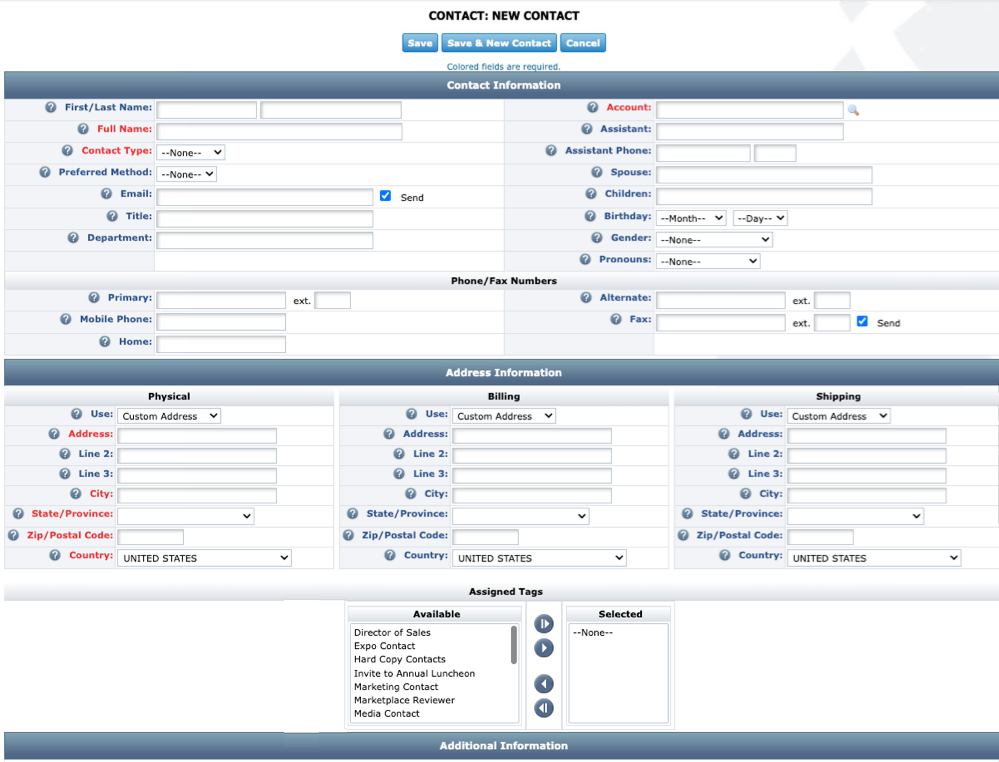Cancel the new contact form

tap(583, 43)
